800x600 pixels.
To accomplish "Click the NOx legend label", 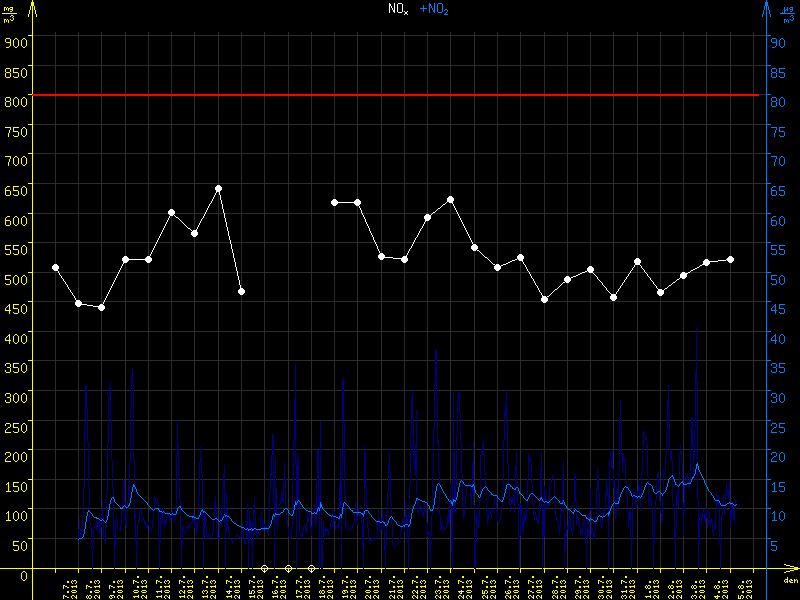I will coord(398,9).
